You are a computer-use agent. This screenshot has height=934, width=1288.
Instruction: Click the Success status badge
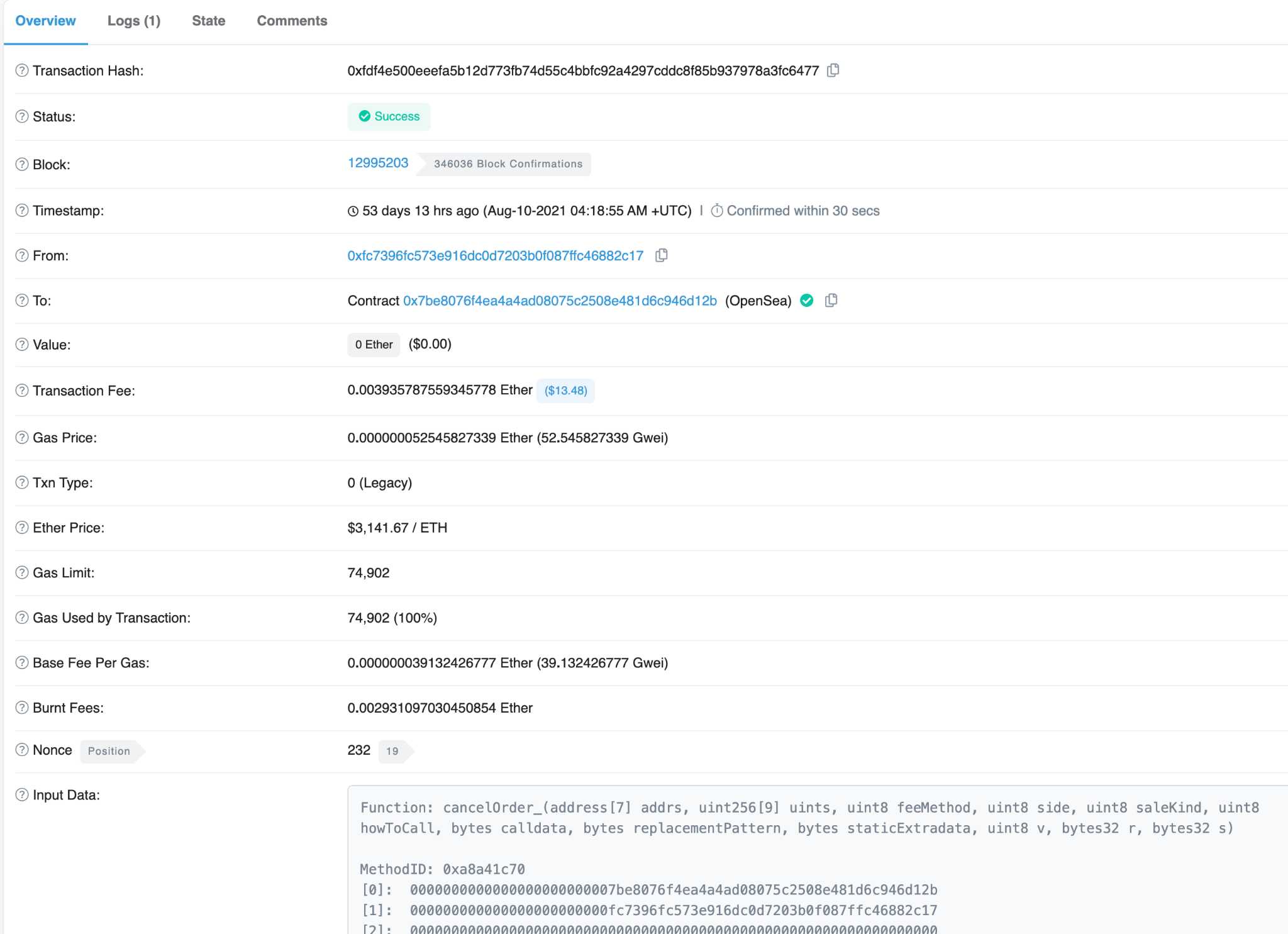point(389,116)
